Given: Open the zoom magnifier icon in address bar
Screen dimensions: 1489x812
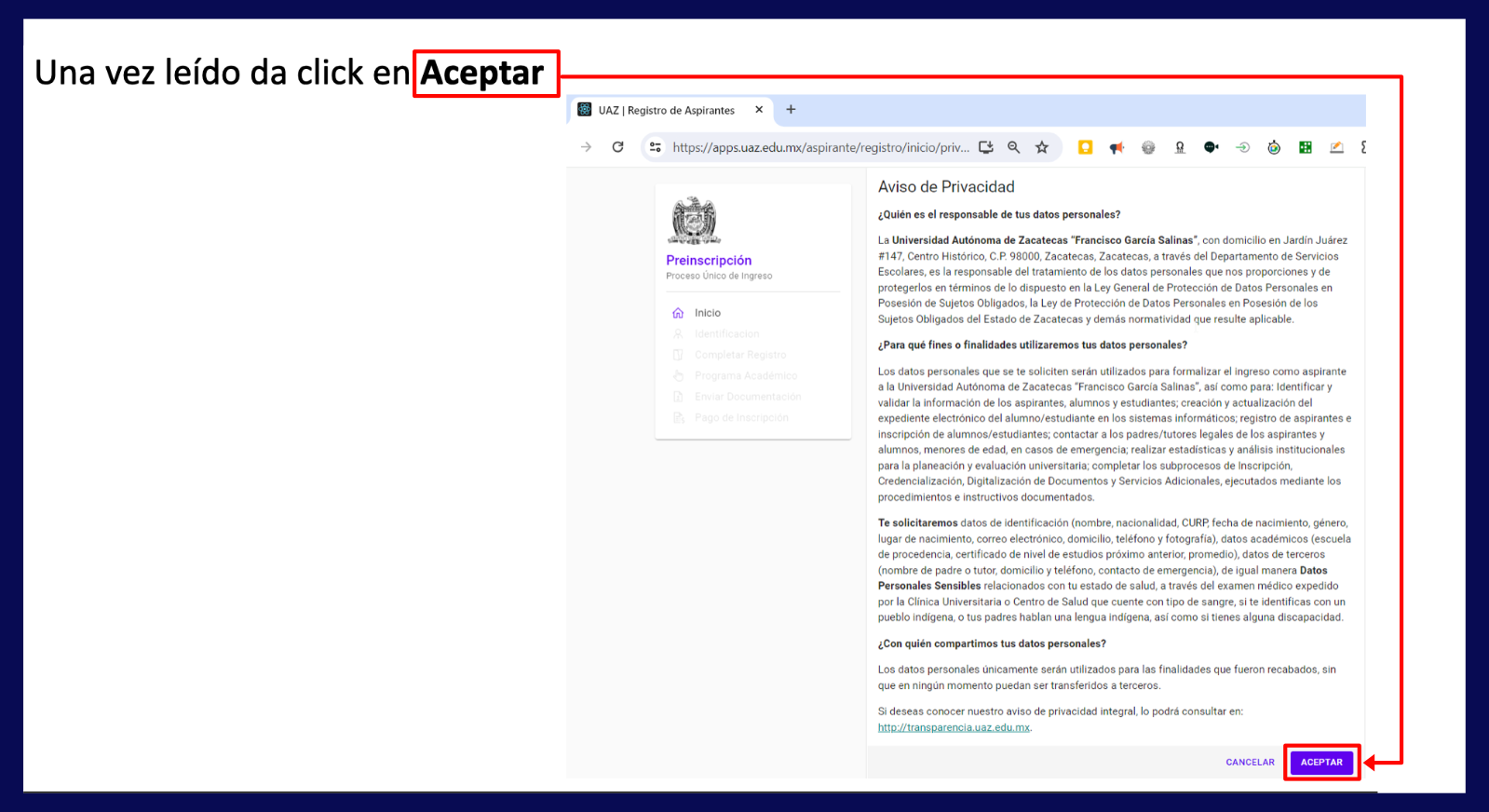Looking at the screenshot, I should (1014, 147).
